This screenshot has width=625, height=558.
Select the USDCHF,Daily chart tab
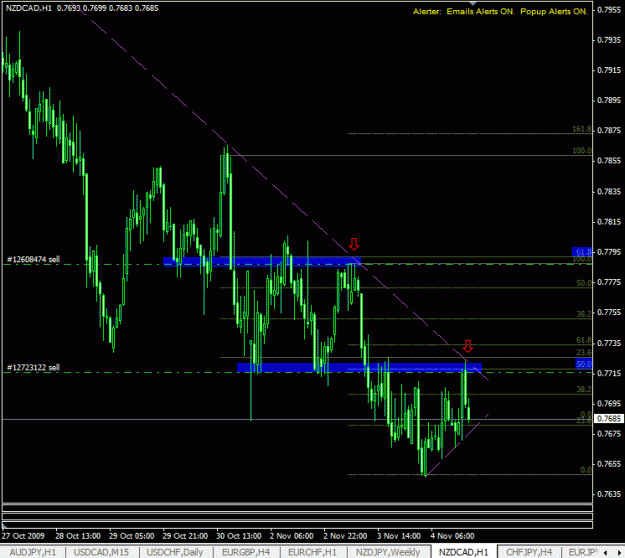[175, 552]
